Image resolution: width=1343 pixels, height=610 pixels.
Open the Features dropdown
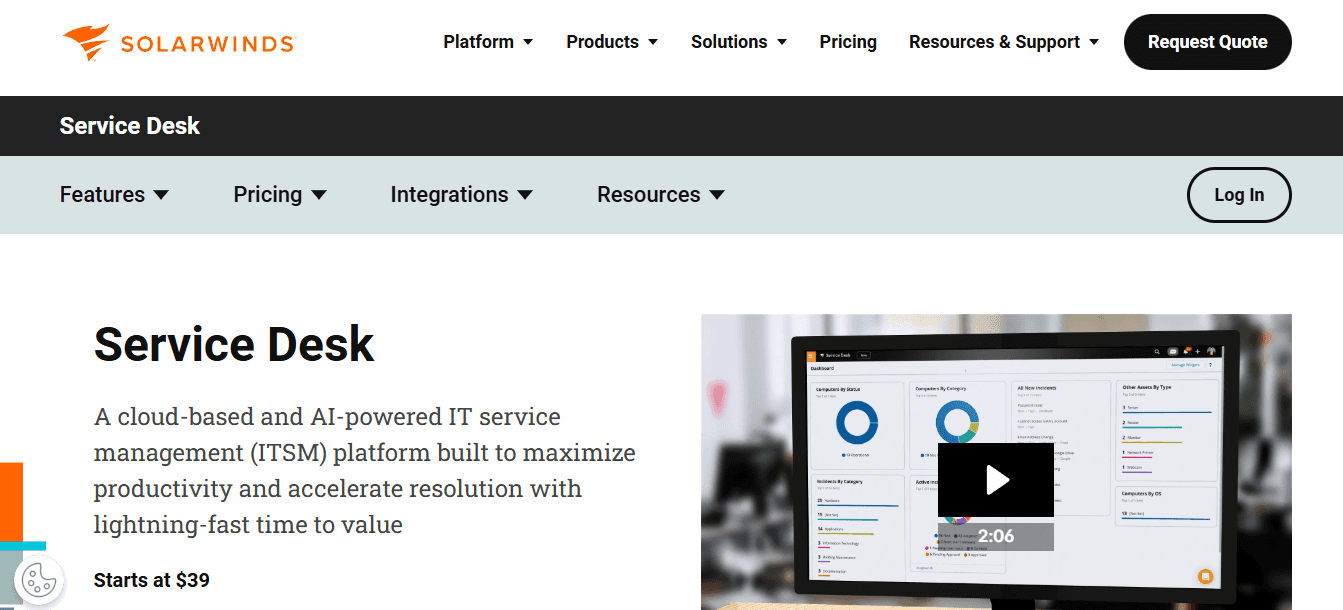pyautogui.click(x=114, y=194)
